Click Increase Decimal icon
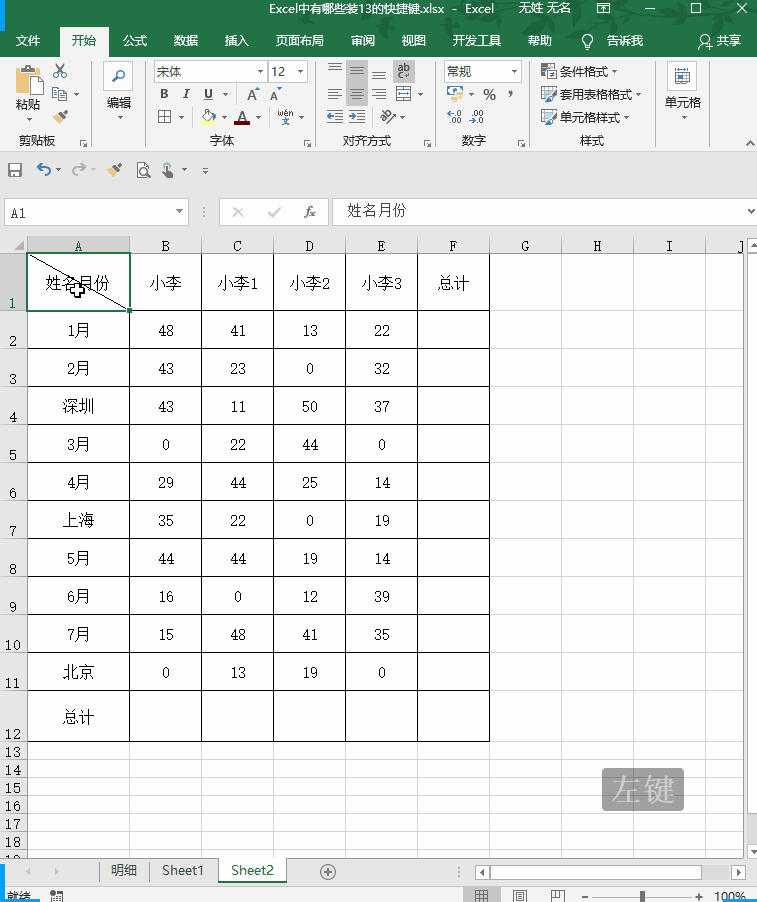 tap(454, 117)
